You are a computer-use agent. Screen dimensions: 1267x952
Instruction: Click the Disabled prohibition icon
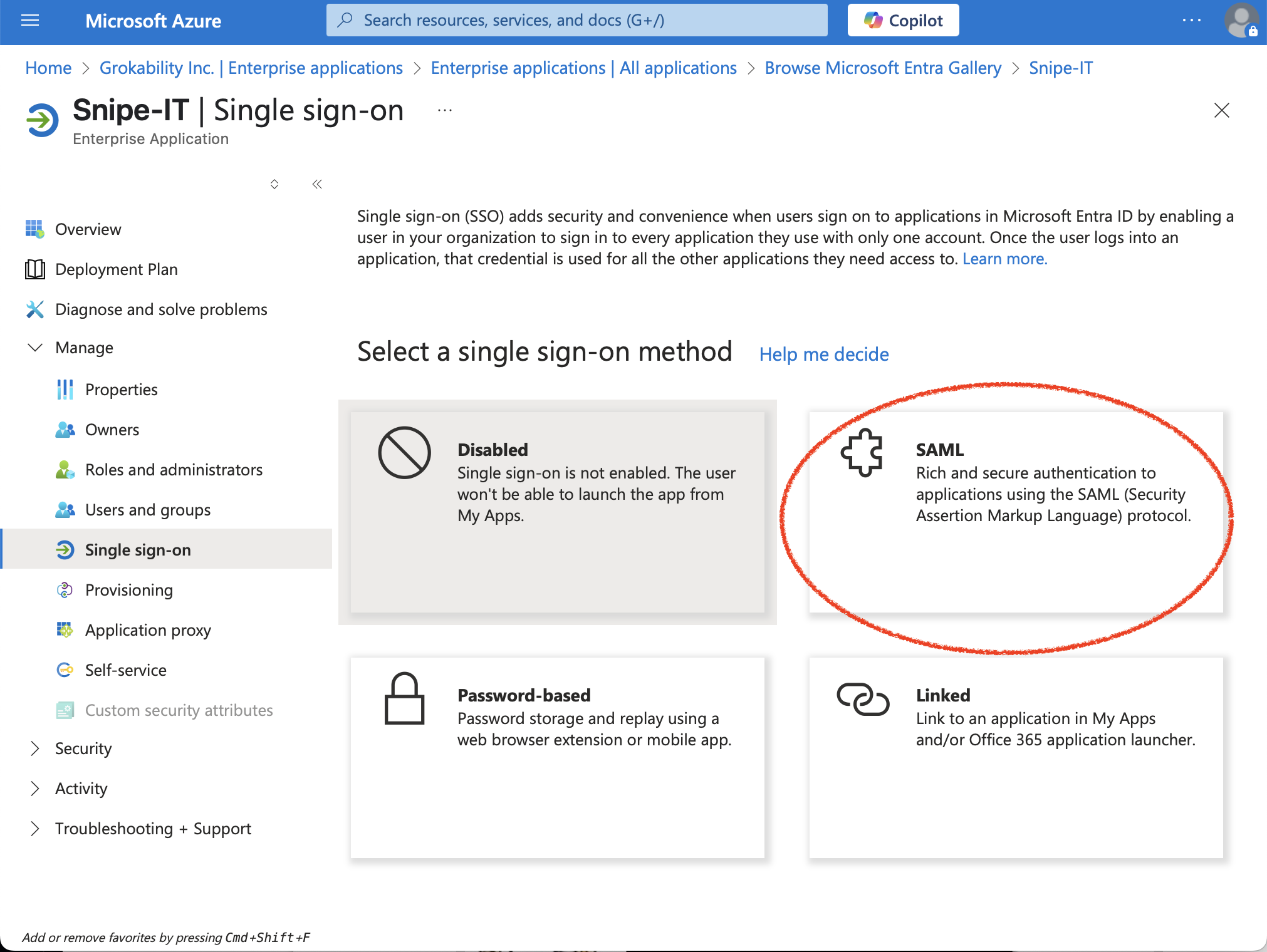pyautogui.click(x=404, y=453)
